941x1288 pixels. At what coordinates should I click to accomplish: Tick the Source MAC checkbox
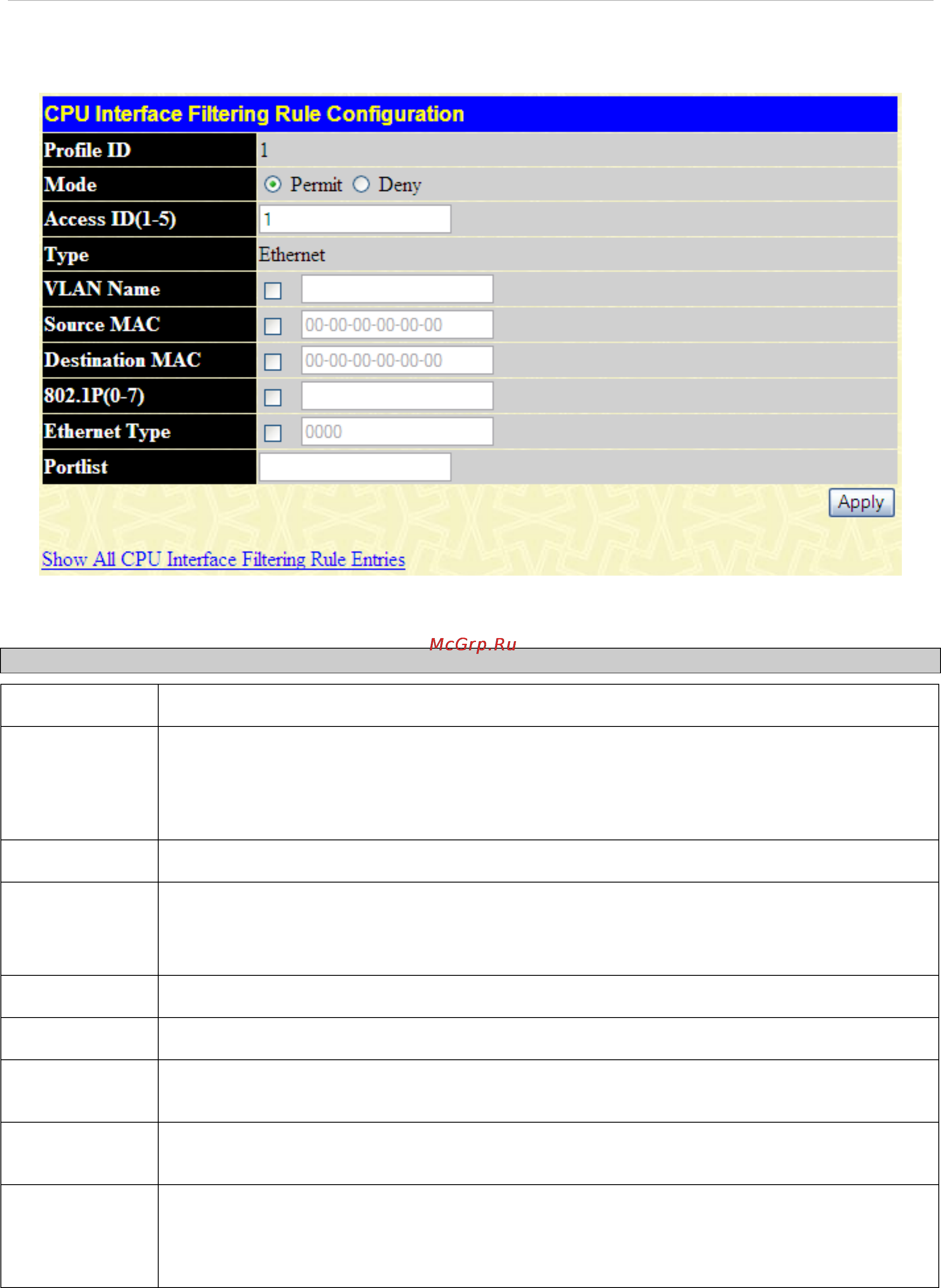click(273, 327)
